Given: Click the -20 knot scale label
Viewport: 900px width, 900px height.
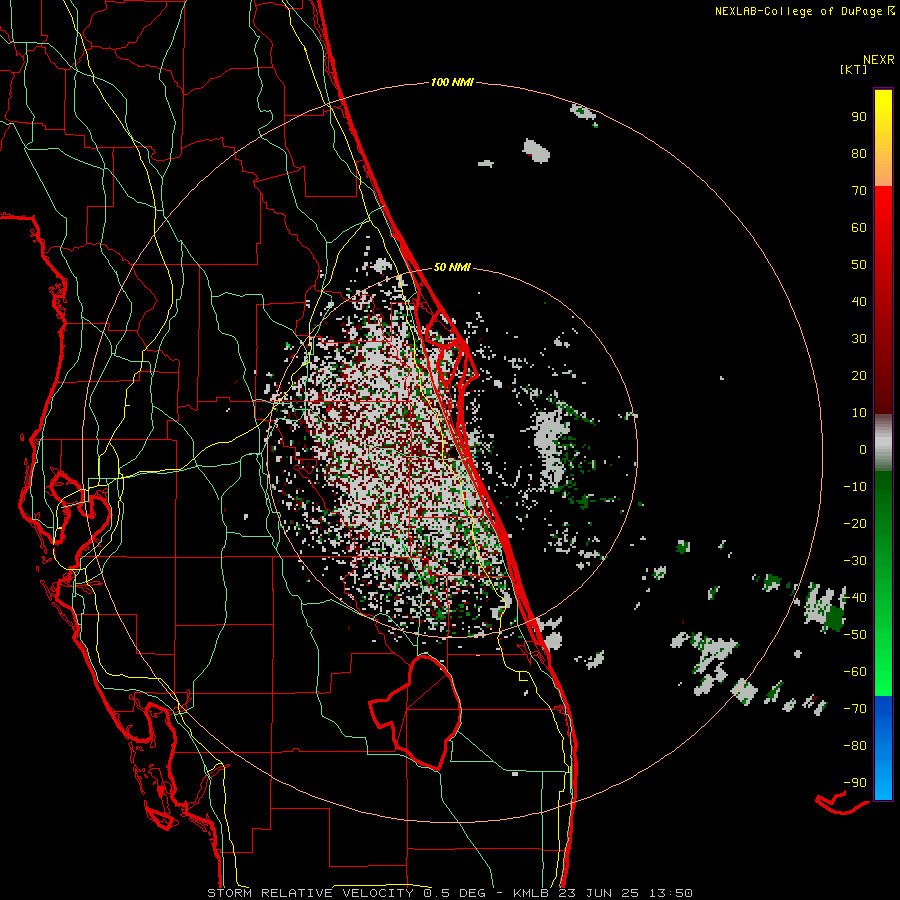Looking at the screenshot, I should (x=855, y=523).
